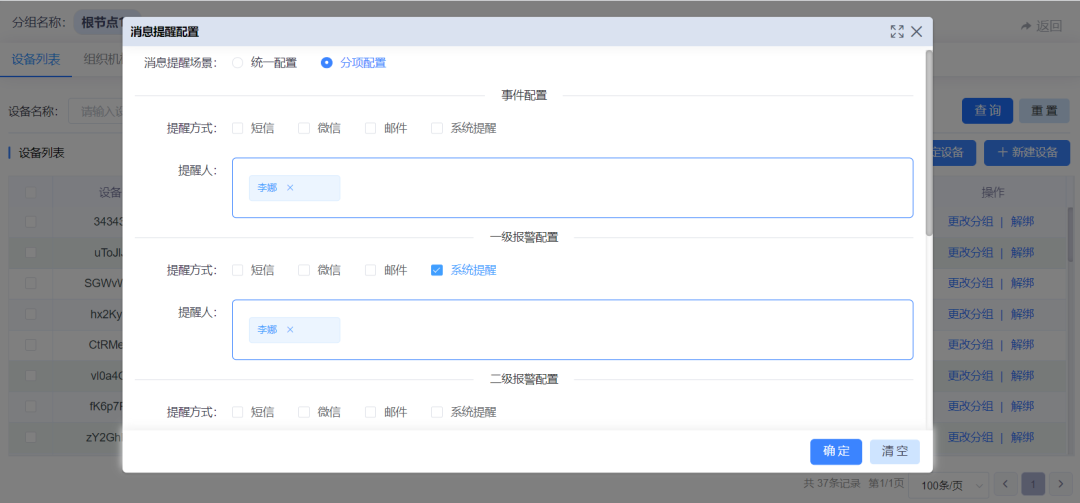Click 更改分组 in the uToJl row
Screen dimensions: 1080x503
970,252
